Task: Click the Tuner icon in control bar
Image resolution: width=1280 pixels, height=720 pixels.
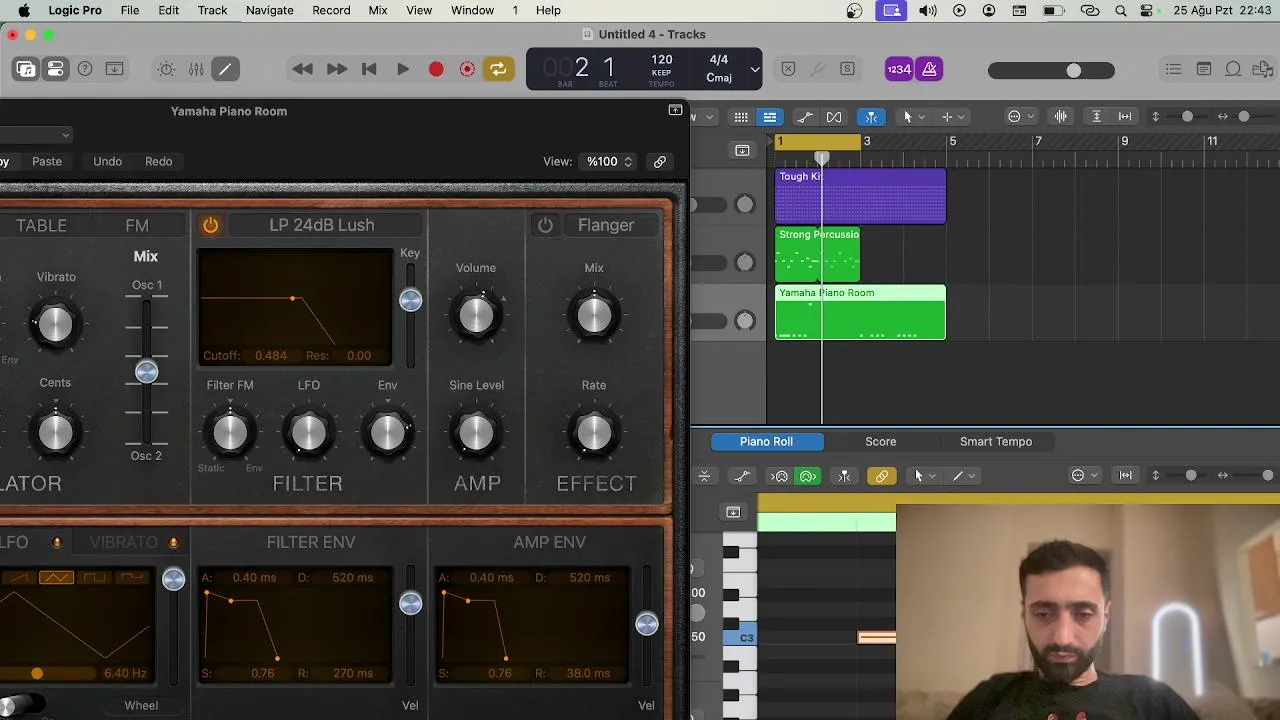Action: click(x=818, y=69)
